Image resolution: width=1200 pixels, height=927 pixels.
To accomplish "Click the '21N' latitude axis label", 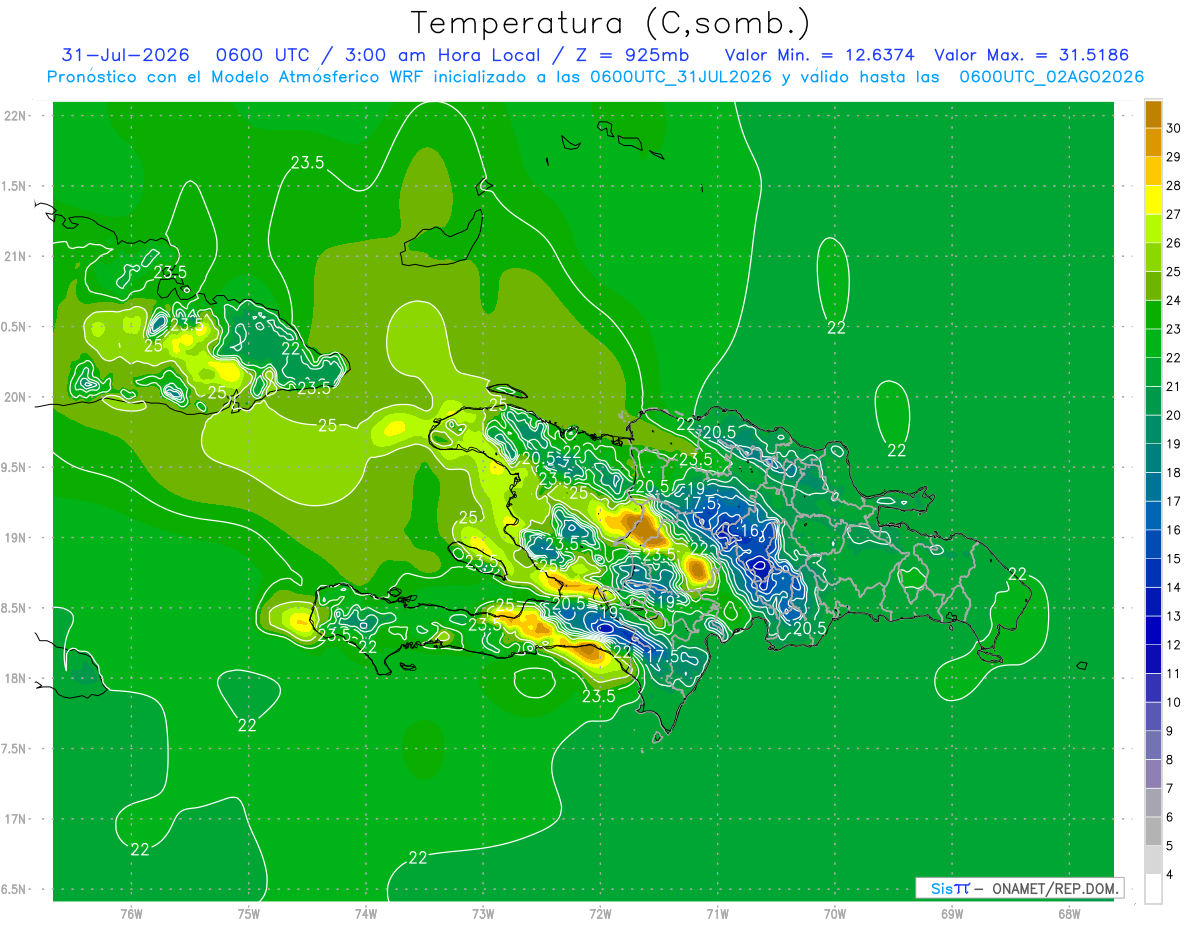I will pyautogui.click(x=15, y=257).
